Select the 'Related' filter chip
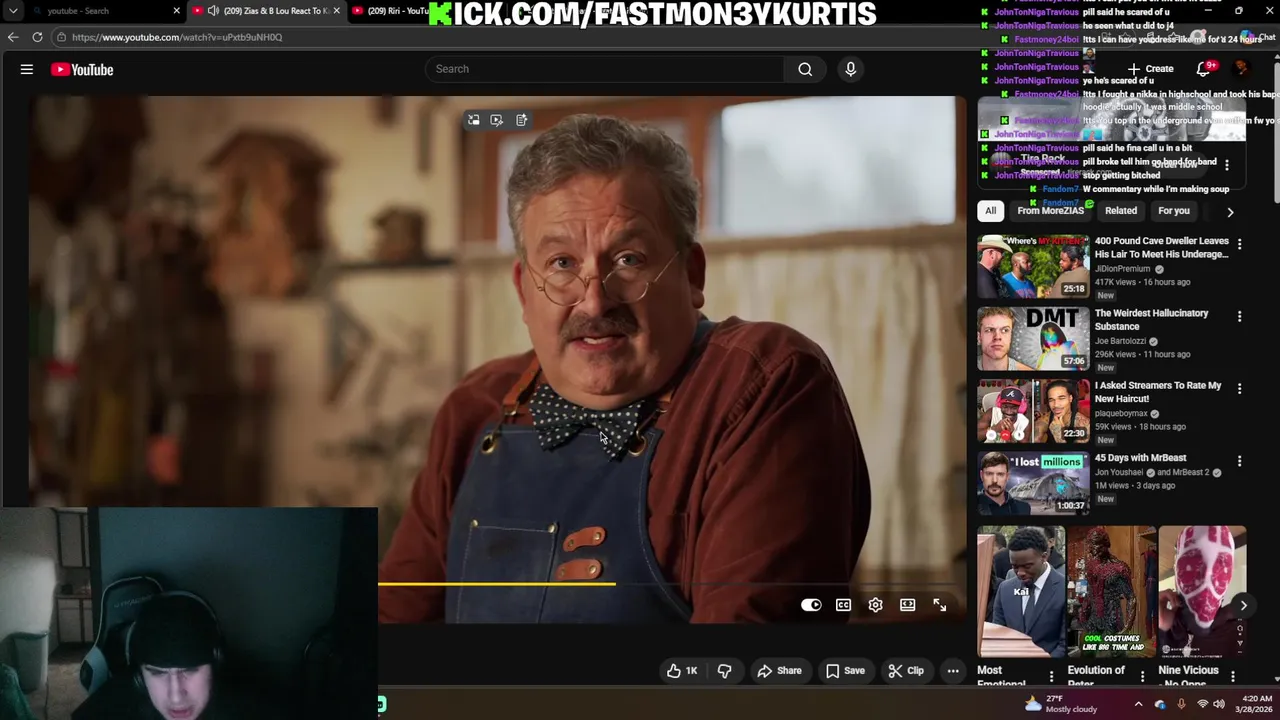Image resolution: width=1280 pixels, height=720 pixels. [x=1121, y=211]
